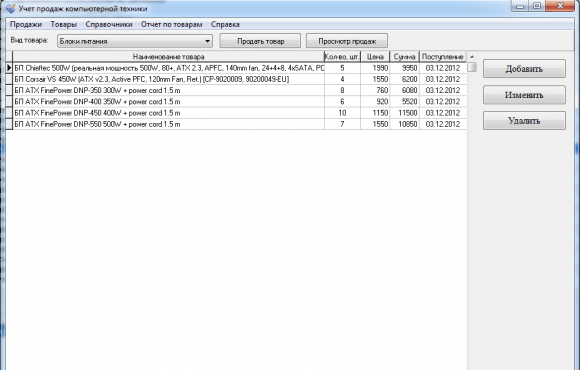Image resolution: width=580 pixels, height=370 pixels.
Task: Sort by Цена column header
Action: [x=375, y=57]
